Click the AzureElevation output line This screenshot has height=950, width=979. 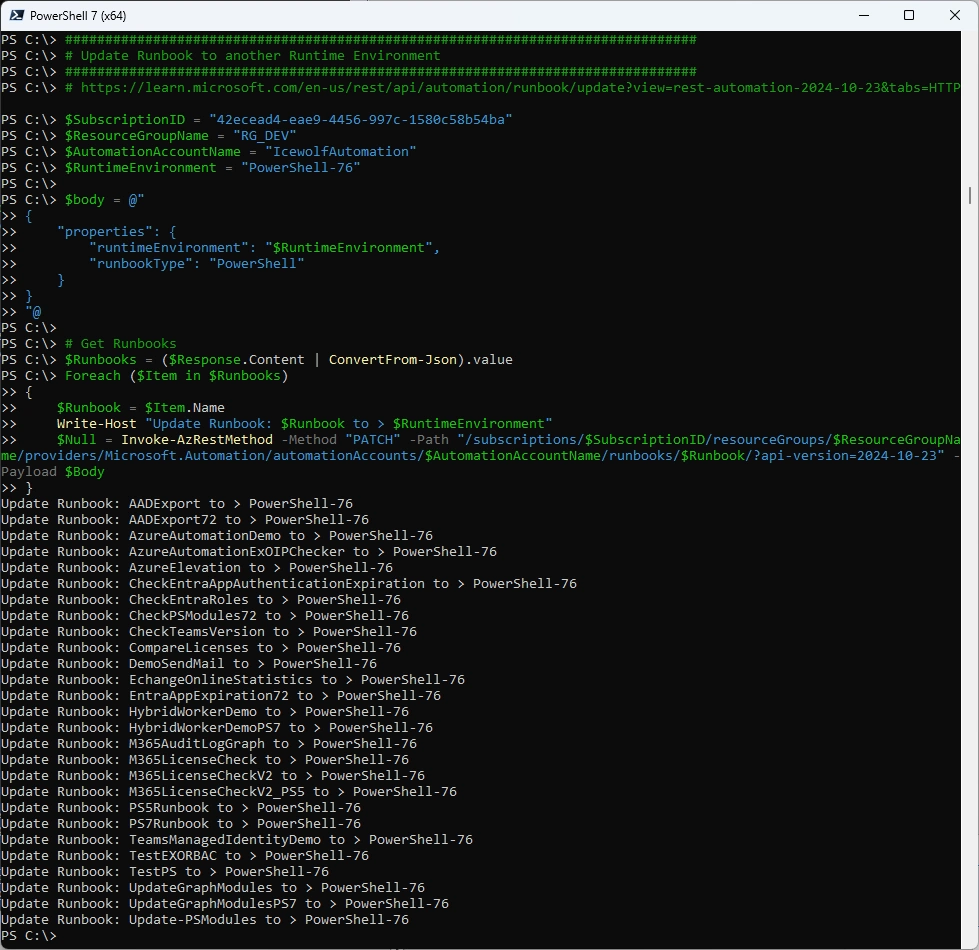[x=197, y=568]
